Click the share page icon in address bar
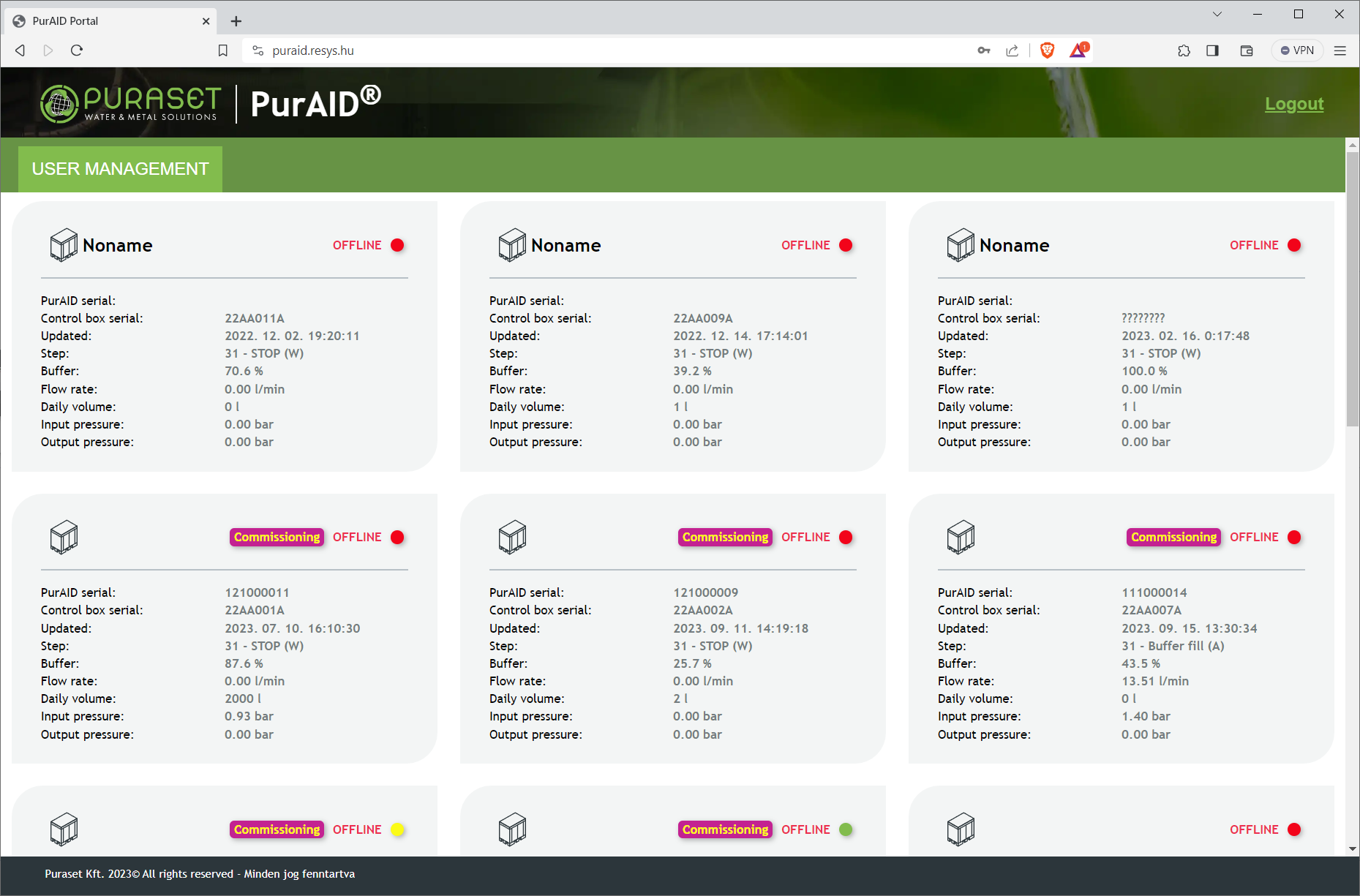This screenshot has width=1360, height=896. point(1013,50)
